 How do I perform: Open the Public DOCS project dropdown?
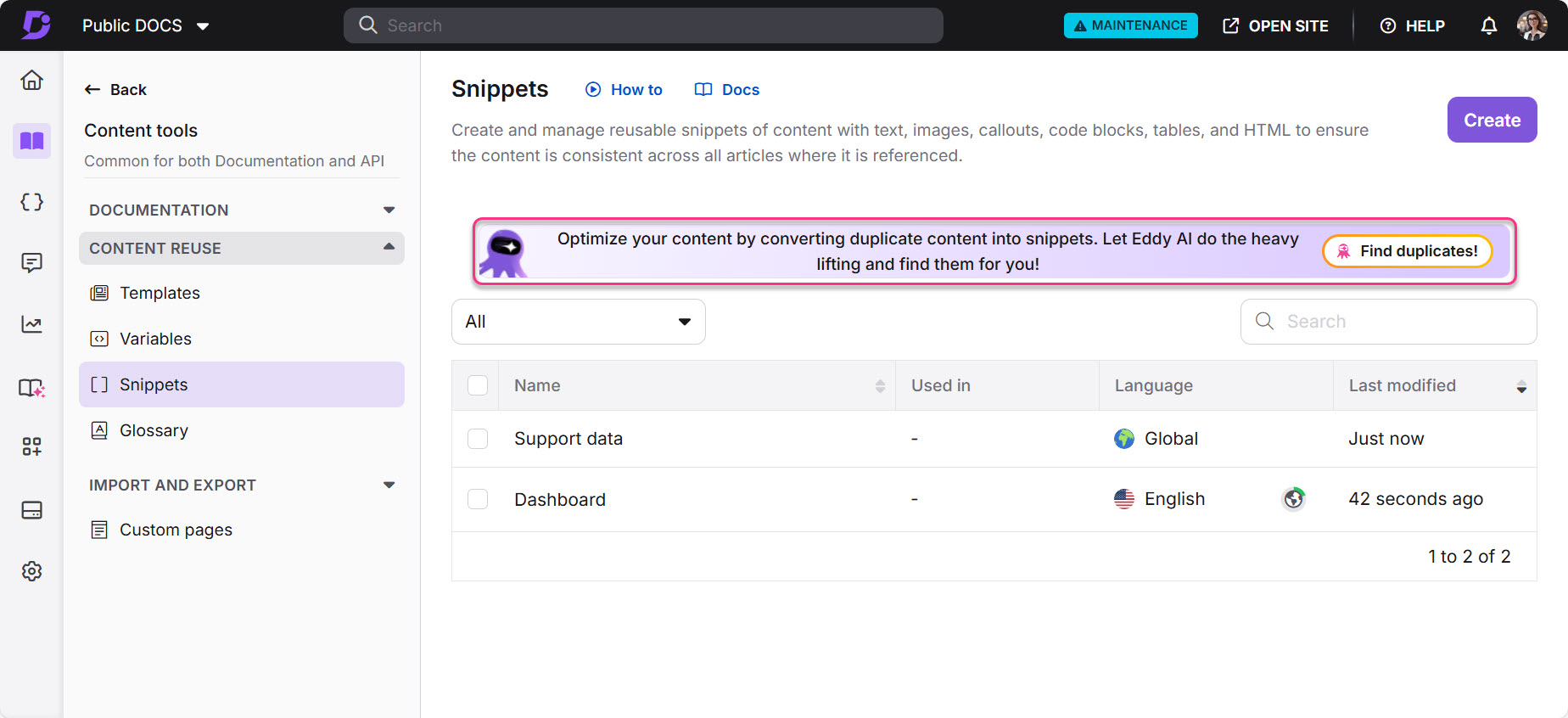tap(146, 25)
